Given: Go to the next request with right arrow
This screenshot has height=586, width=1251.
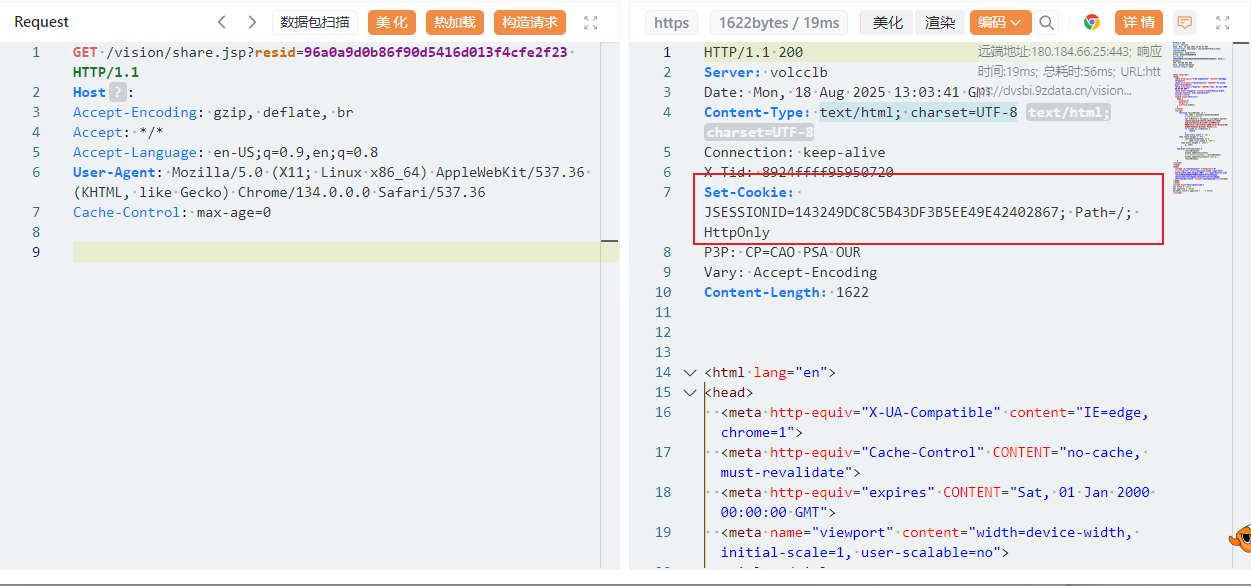Looking at the screenshot, I should [x=252, y=22].
